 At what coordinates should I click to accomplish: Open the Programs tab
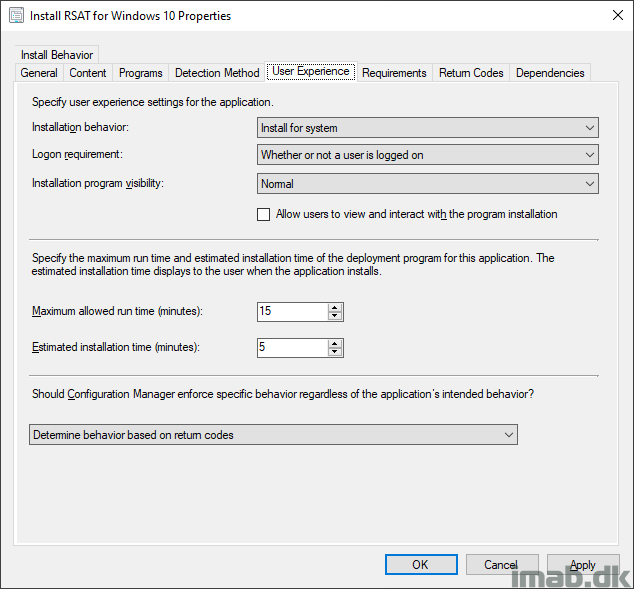141,73
